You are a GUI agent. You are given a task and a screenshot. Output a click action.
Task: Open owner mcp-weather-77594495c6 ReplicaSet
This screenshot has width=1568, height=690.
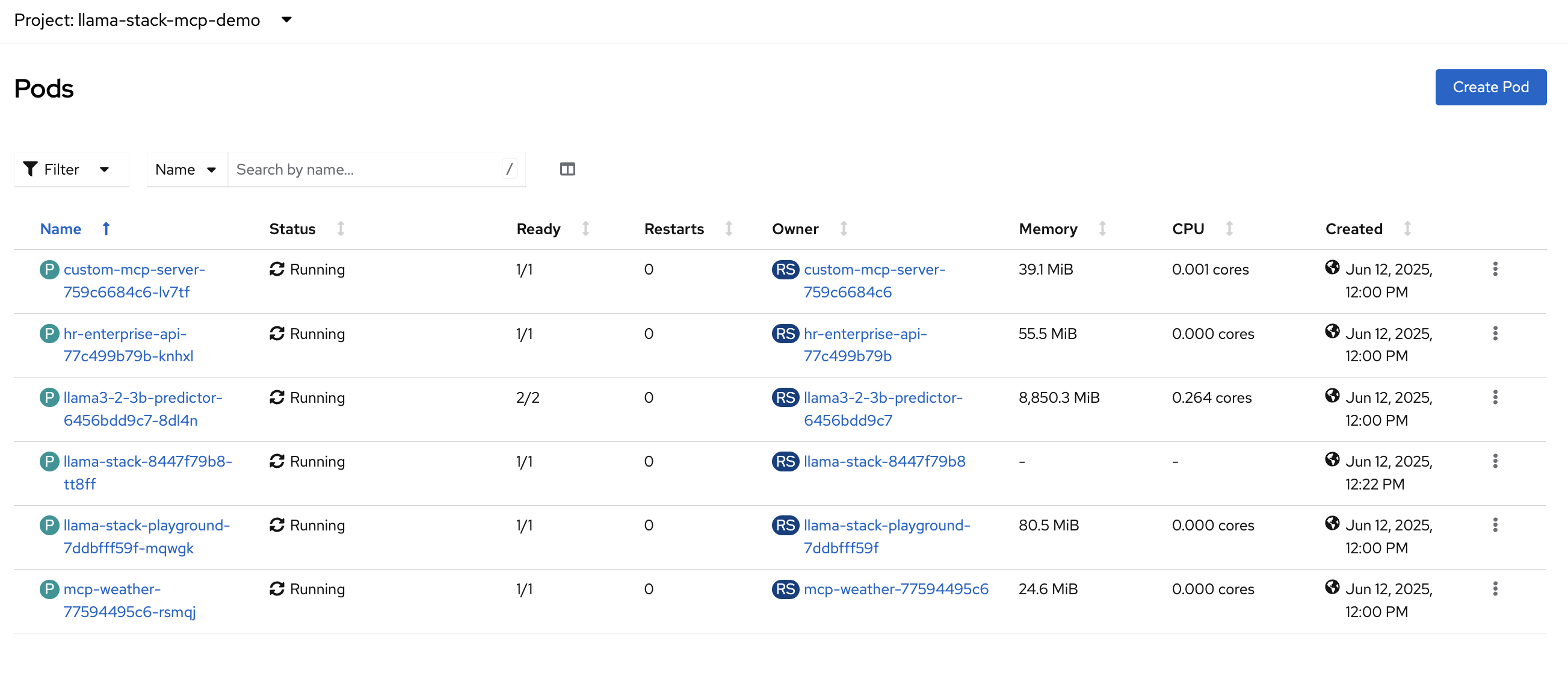point(896,589)
